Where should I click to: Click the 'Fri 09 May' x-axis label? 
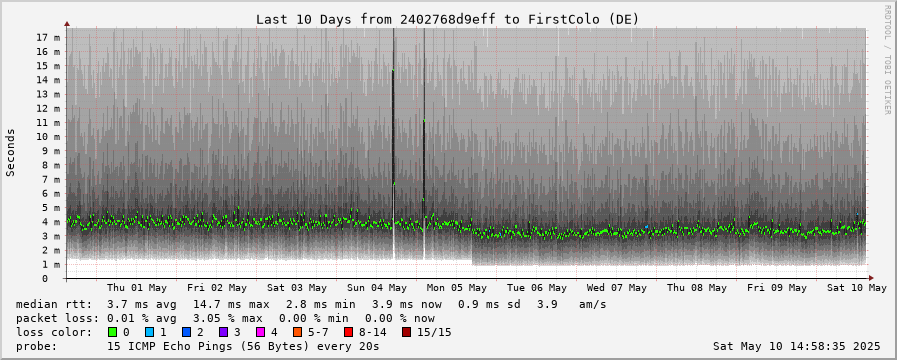click(x=777, y=288)
